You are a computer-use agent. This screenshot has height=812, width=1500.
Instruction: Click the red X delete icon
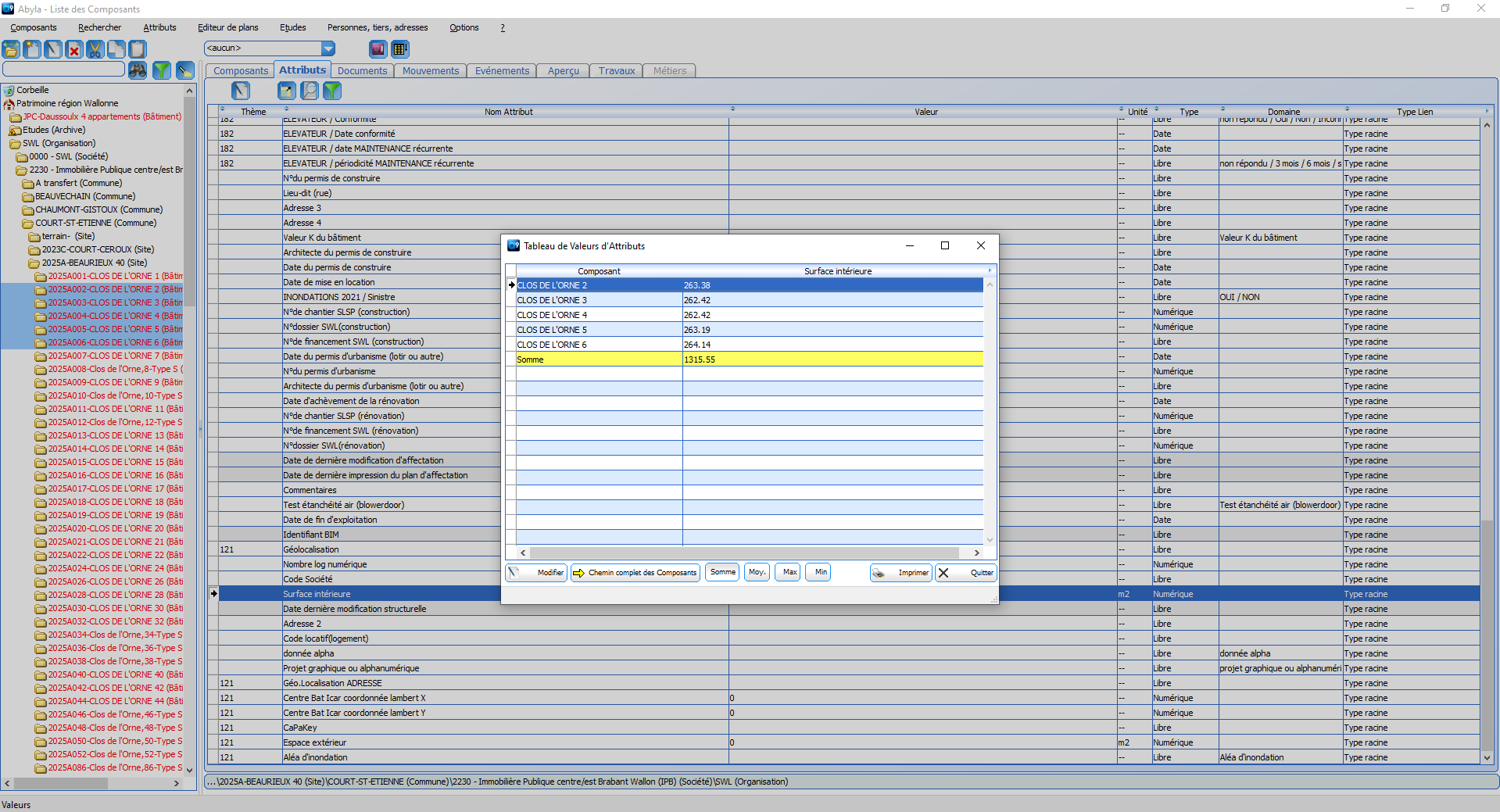coord(74,50)
